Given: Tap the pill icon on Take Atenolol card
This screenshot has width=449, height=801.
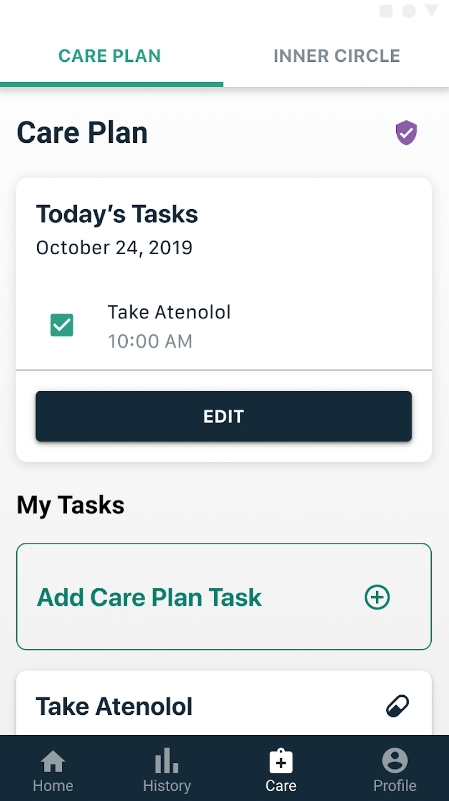Looking at the screenshot, I should pyautogui.click(x=397, y=706).
